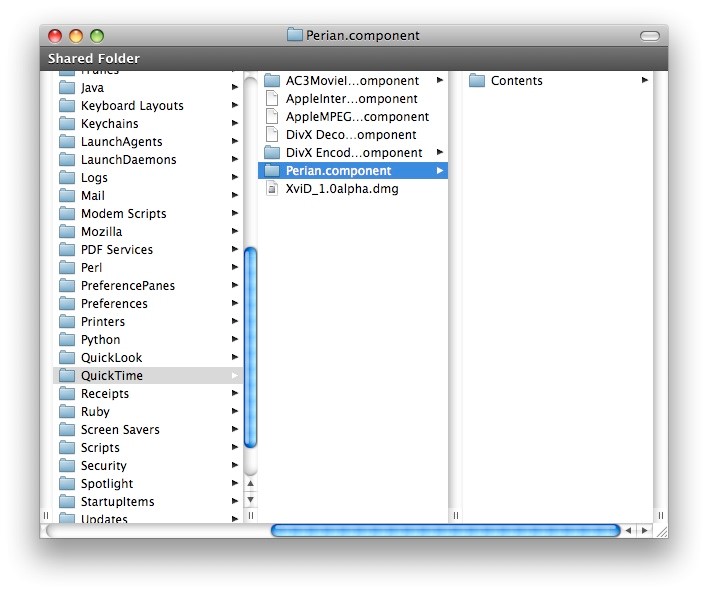Click the AppleMPEG component file icon
The height and width of the screenshot is (593, 708).
(272, 117)
